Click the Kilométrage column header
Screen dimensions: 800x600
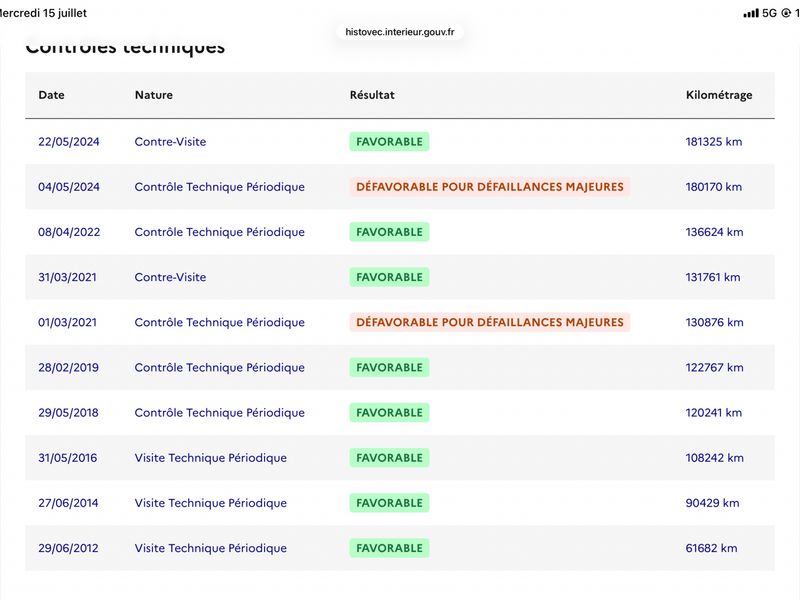719,95
